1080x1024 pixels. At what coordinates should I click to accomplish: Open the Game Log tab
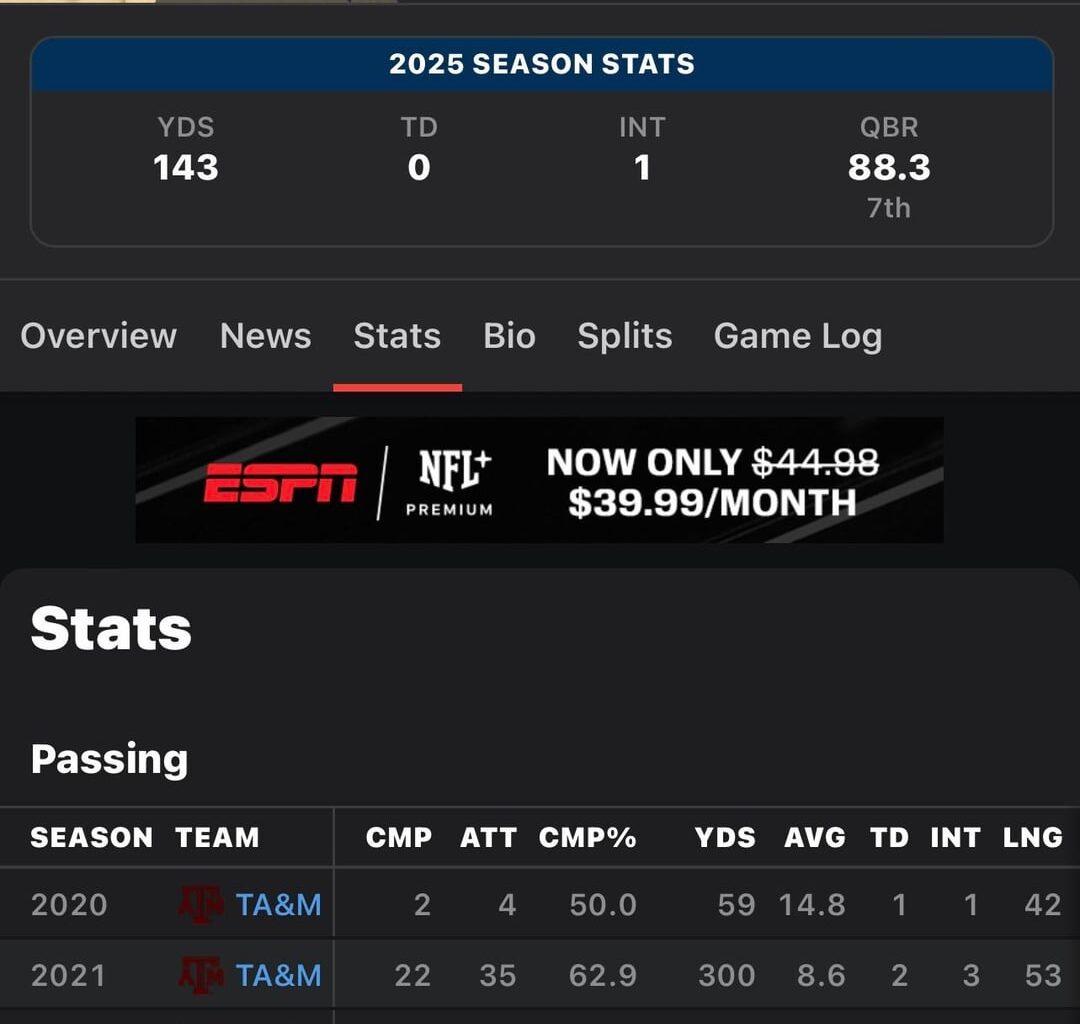(797, 336)
